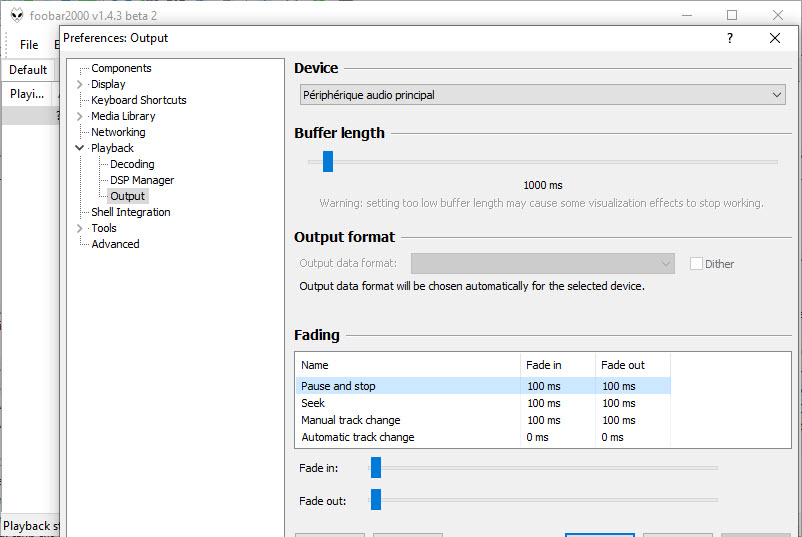This screenshot has height=537, width=802.
Task: Click the 1000 ms buffer length value
Action: click(543, 186)
